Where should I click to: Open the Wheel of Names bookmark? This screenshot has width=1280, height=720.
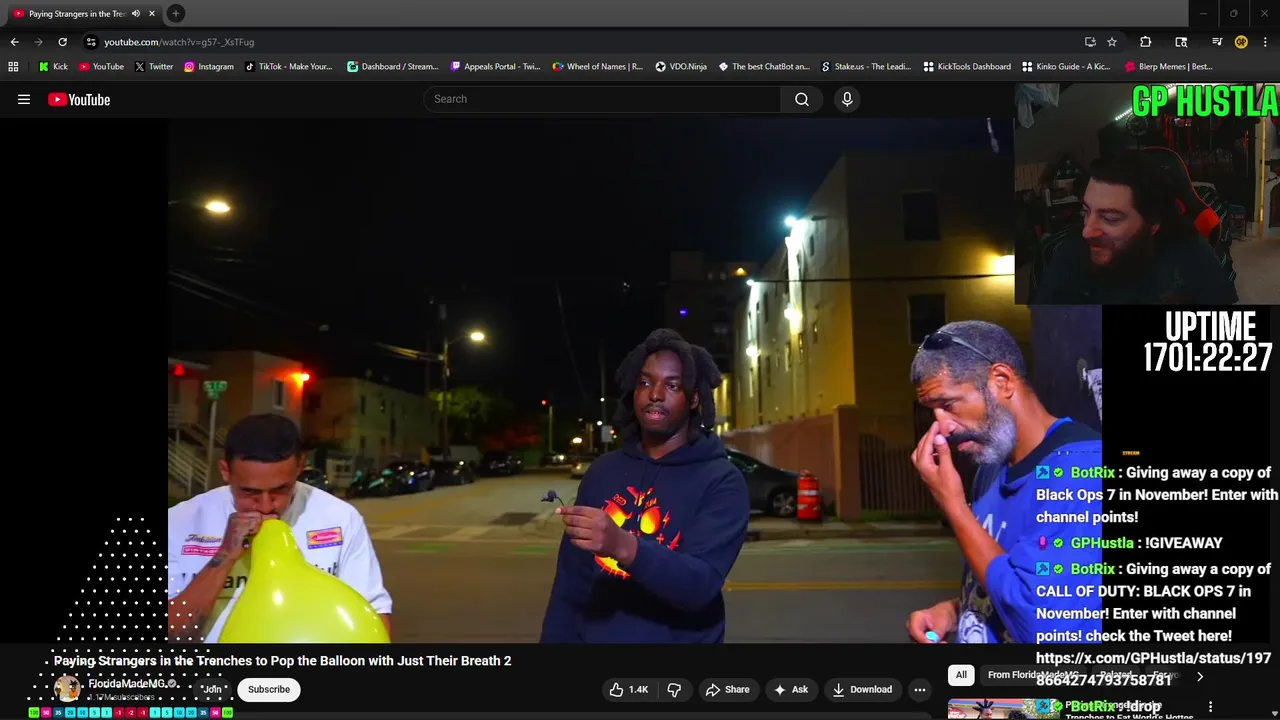click(x=598, y=67)
